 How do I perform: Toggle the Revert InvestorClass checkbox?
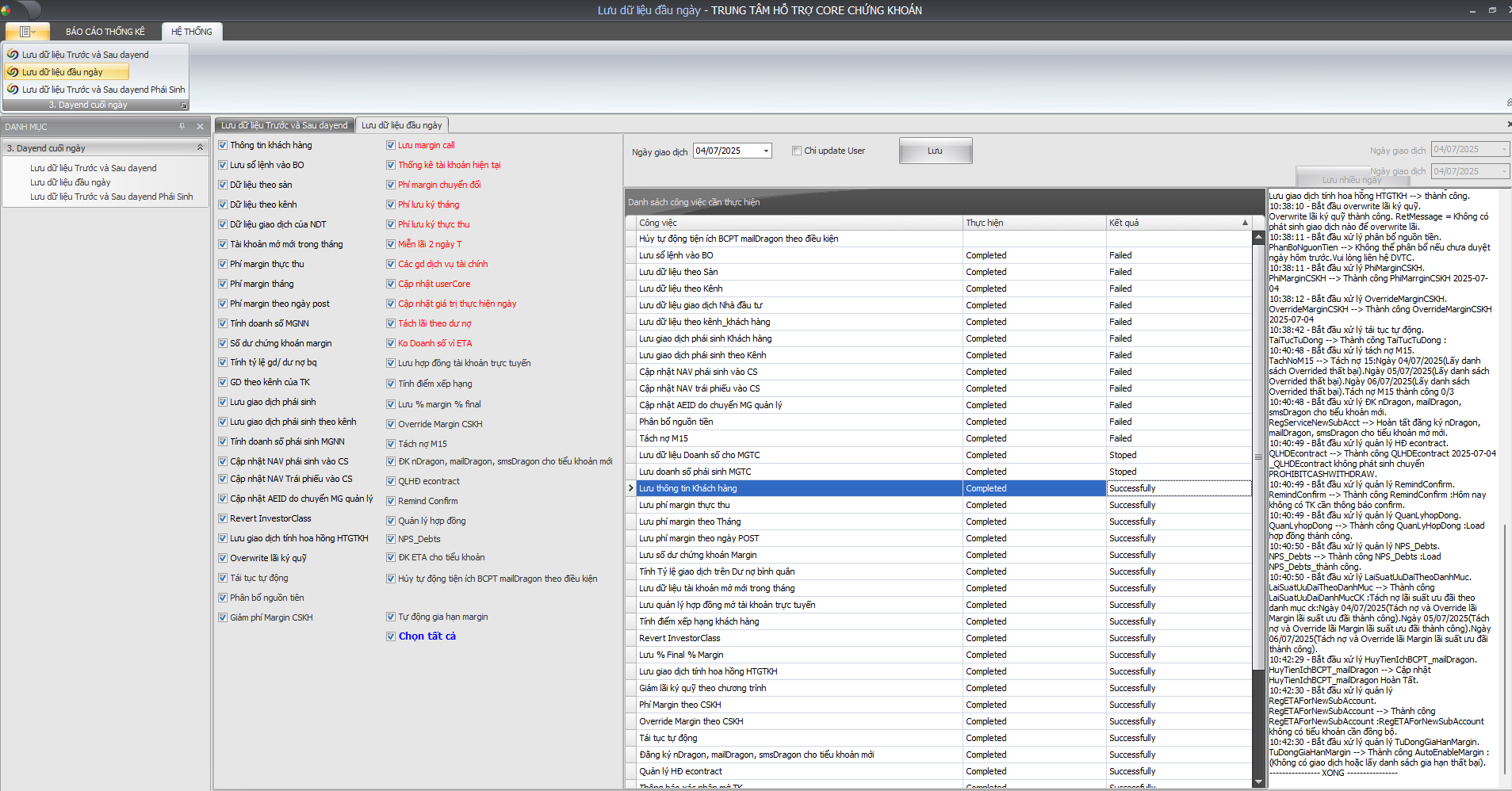click(223, 518)
